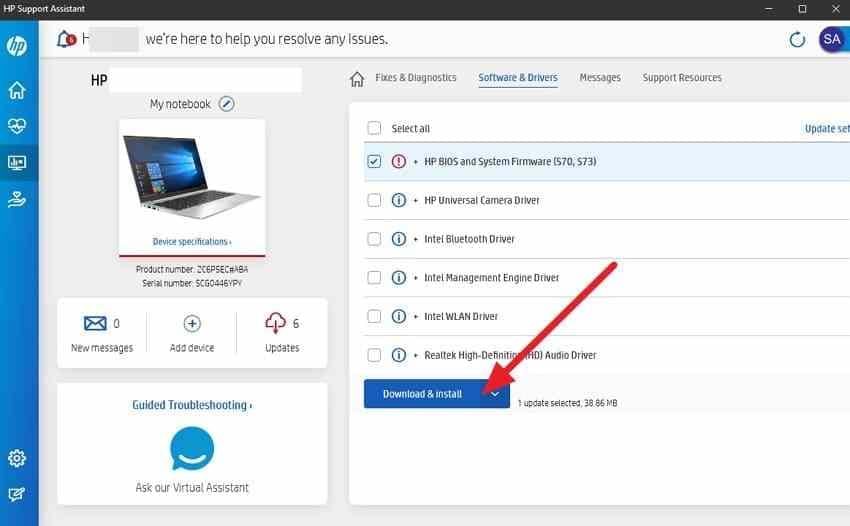This screenshot has height=526, width=850.
Task: Open the Guided Troubleshooting link
Action: tap(192, 405)
